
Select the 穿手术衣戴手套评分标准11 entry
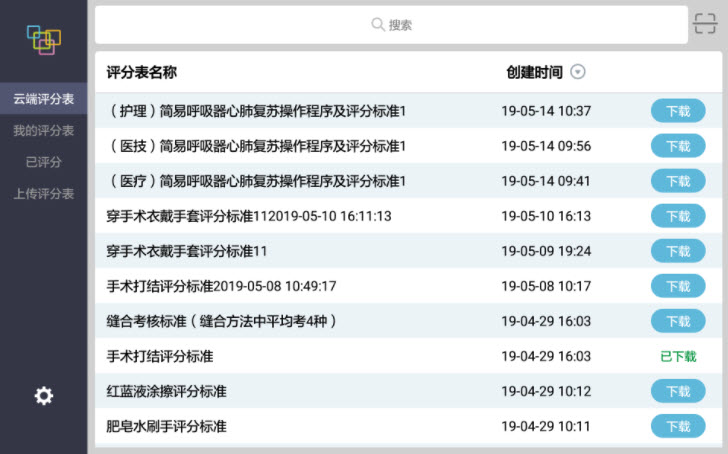(x=409, y=251)
